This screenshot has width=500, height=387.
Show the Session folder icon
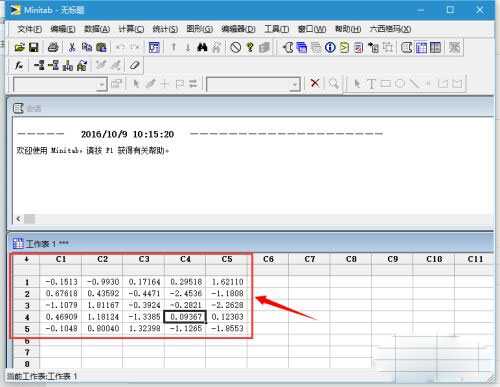[x=288, y=47]
